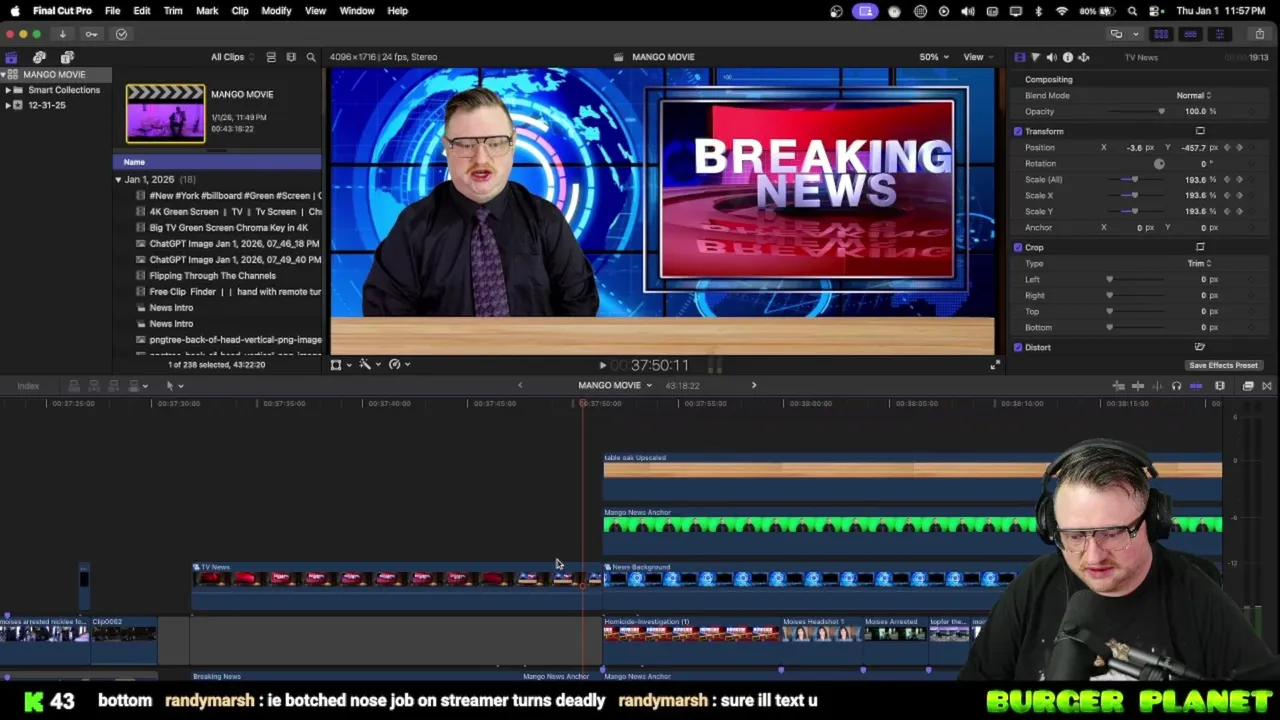Image resolution: width=1280 pixels, height=720 pixels.
Task: Show or hide the Browser toolbar button
Action: click(x=1161, y=34)
